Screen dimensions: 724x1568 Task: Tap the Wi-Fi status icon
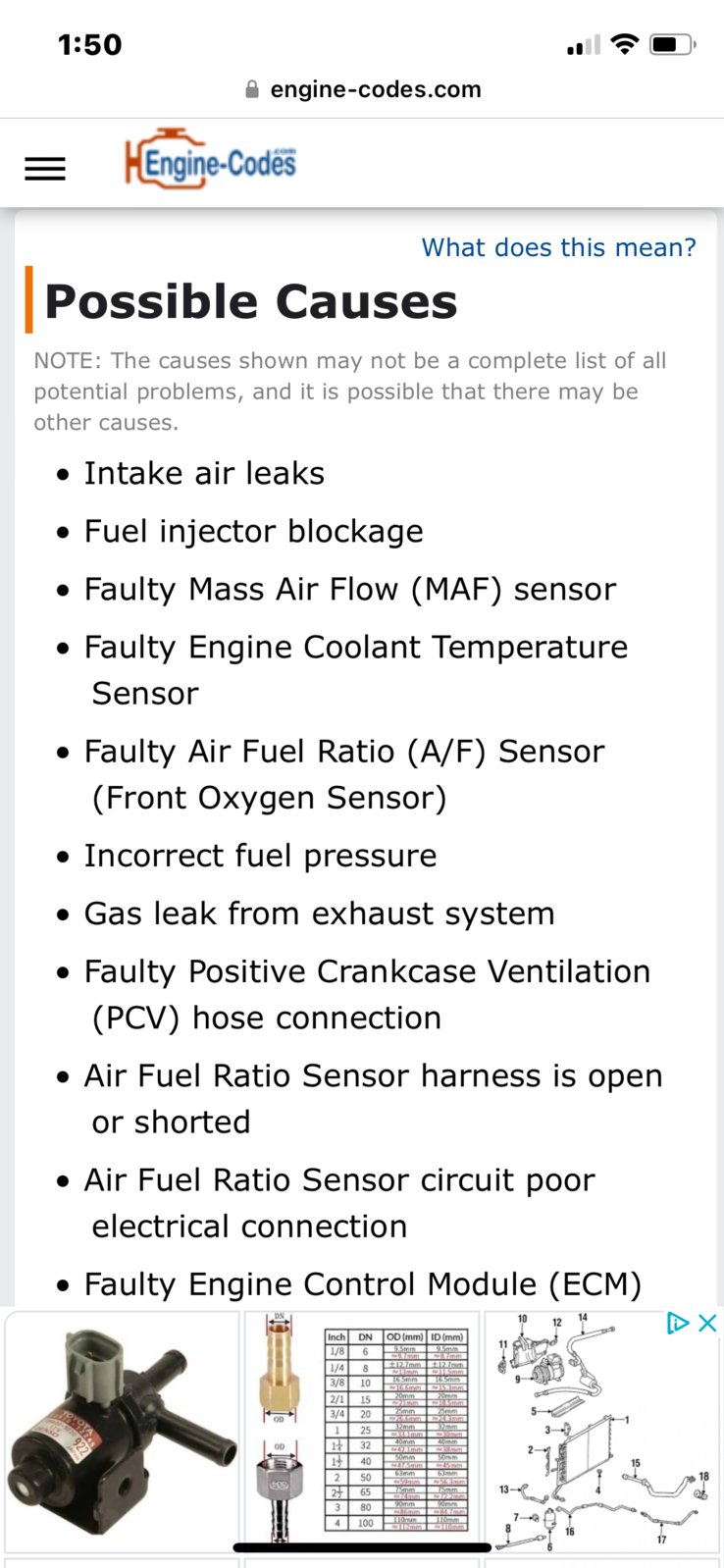(624, 44)
